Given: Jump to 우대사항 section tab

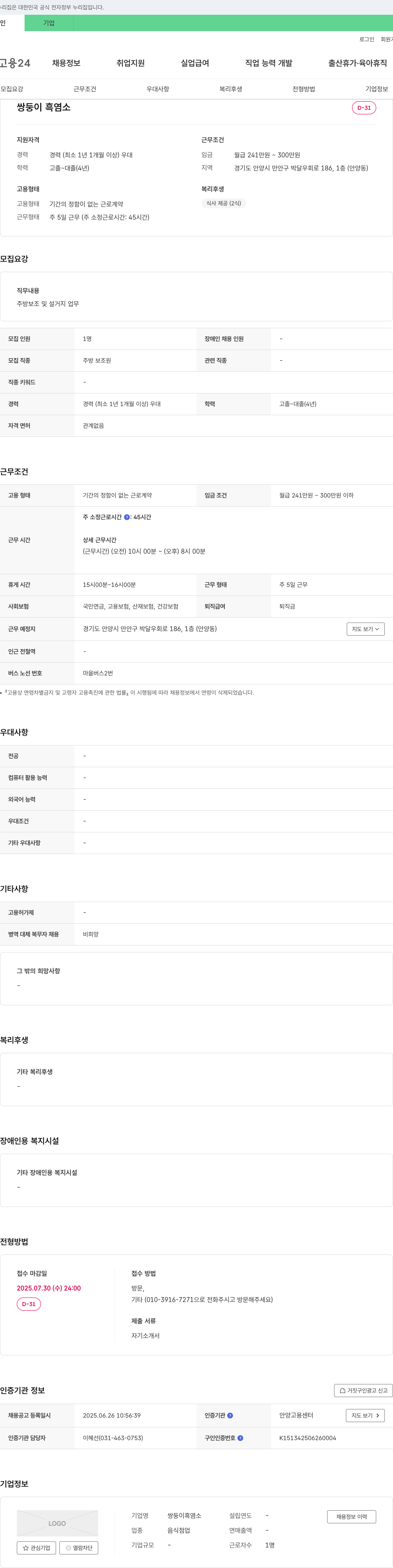Looking at the screenshot, I should point(158,89).
